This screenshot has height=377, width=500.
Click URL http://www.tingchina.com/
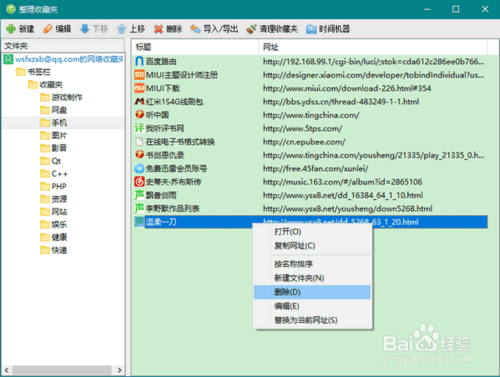[x=311, y=115]
